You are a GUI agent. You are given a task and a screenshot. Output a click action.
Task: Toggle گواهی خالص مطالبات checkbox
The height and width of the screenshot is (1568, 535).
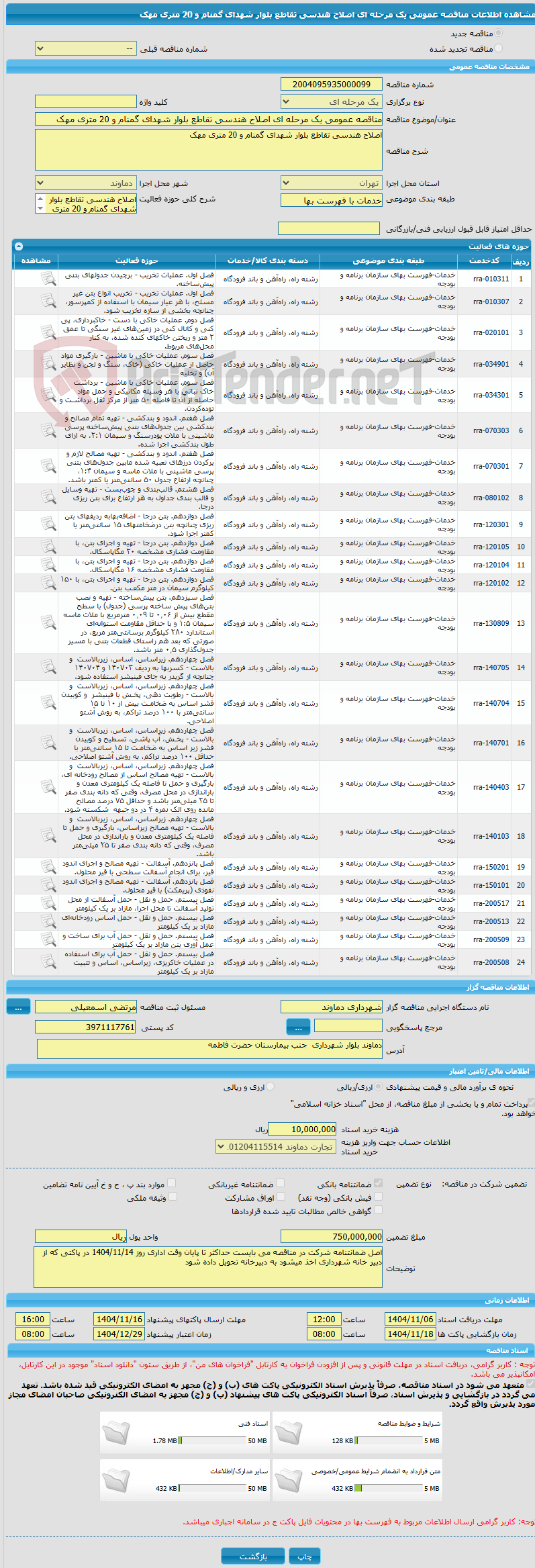click(x=379, y=1209)
